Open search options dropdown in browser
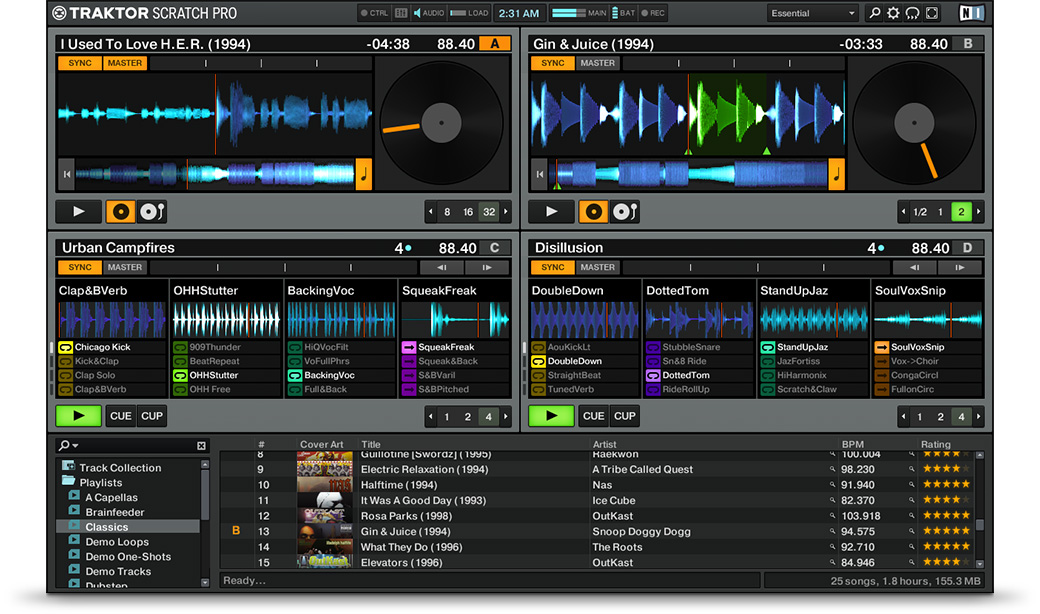Image resolution: width=1040 pixels, height=614 pixels. click(x=68, y=446)
